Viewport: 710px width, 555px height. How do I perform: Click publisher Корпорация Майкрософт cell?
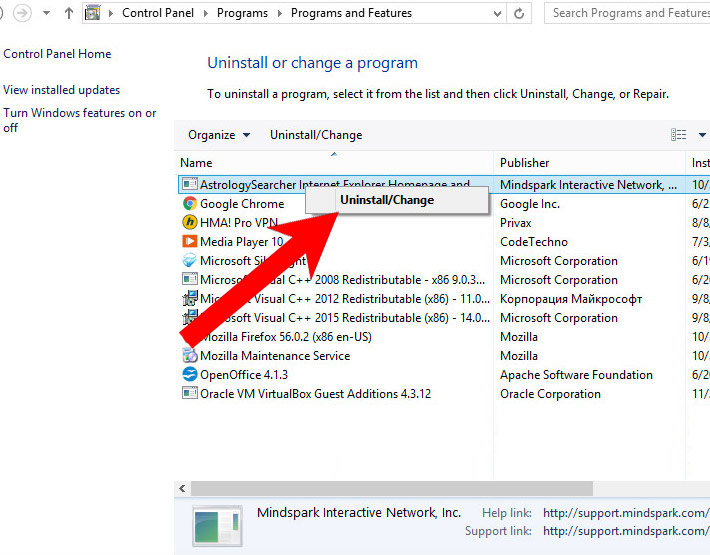tap(571, 299)
